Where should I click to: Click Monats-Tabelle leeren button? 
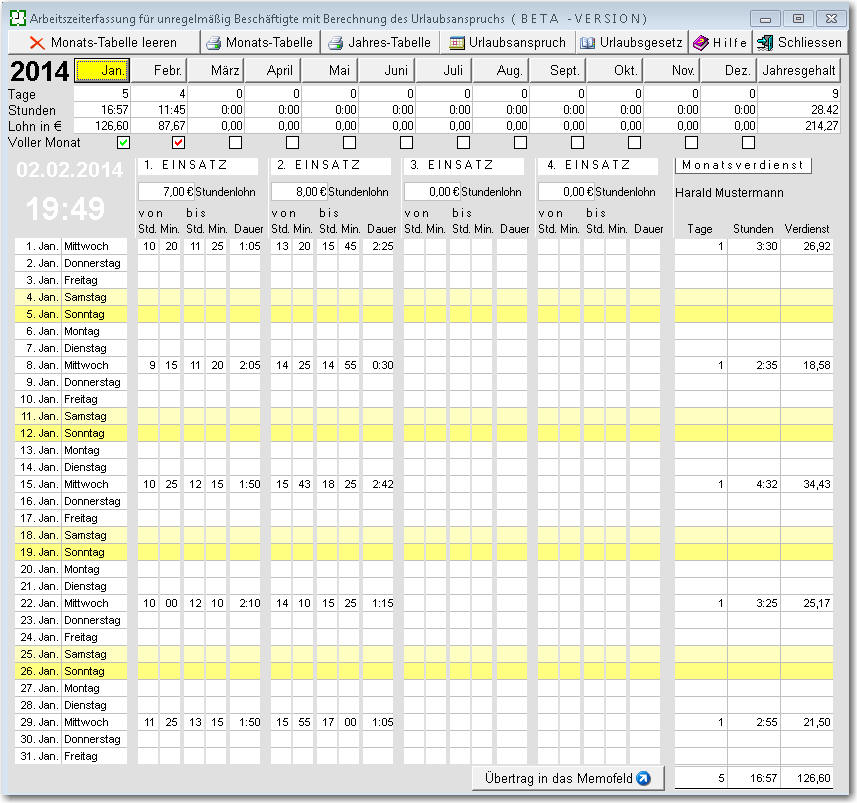click(x=104, y=43)
